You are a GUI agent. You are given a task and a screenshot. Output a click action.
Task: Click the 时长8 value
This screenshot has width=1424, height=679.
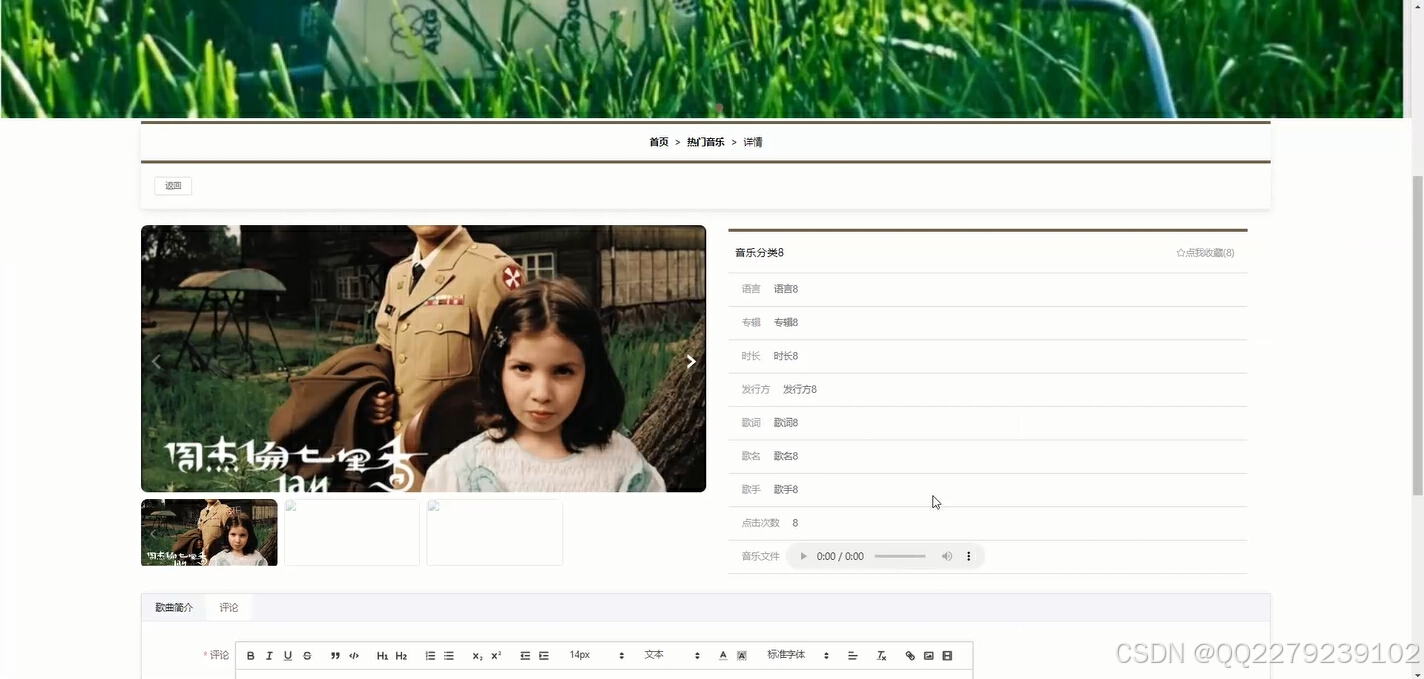tap(786, 356)
